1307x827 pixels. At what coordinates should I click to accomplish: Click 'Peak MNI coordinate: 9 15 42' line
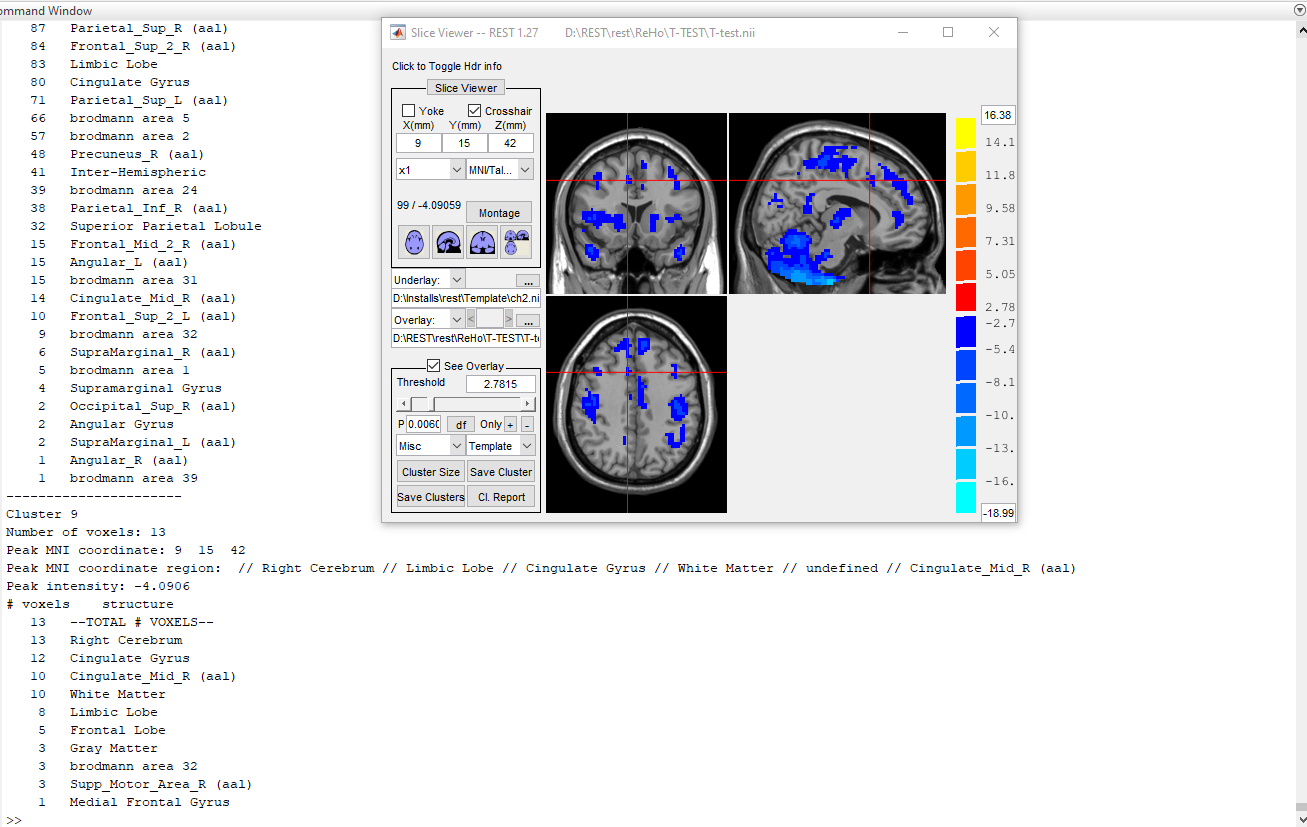point(126,550)
